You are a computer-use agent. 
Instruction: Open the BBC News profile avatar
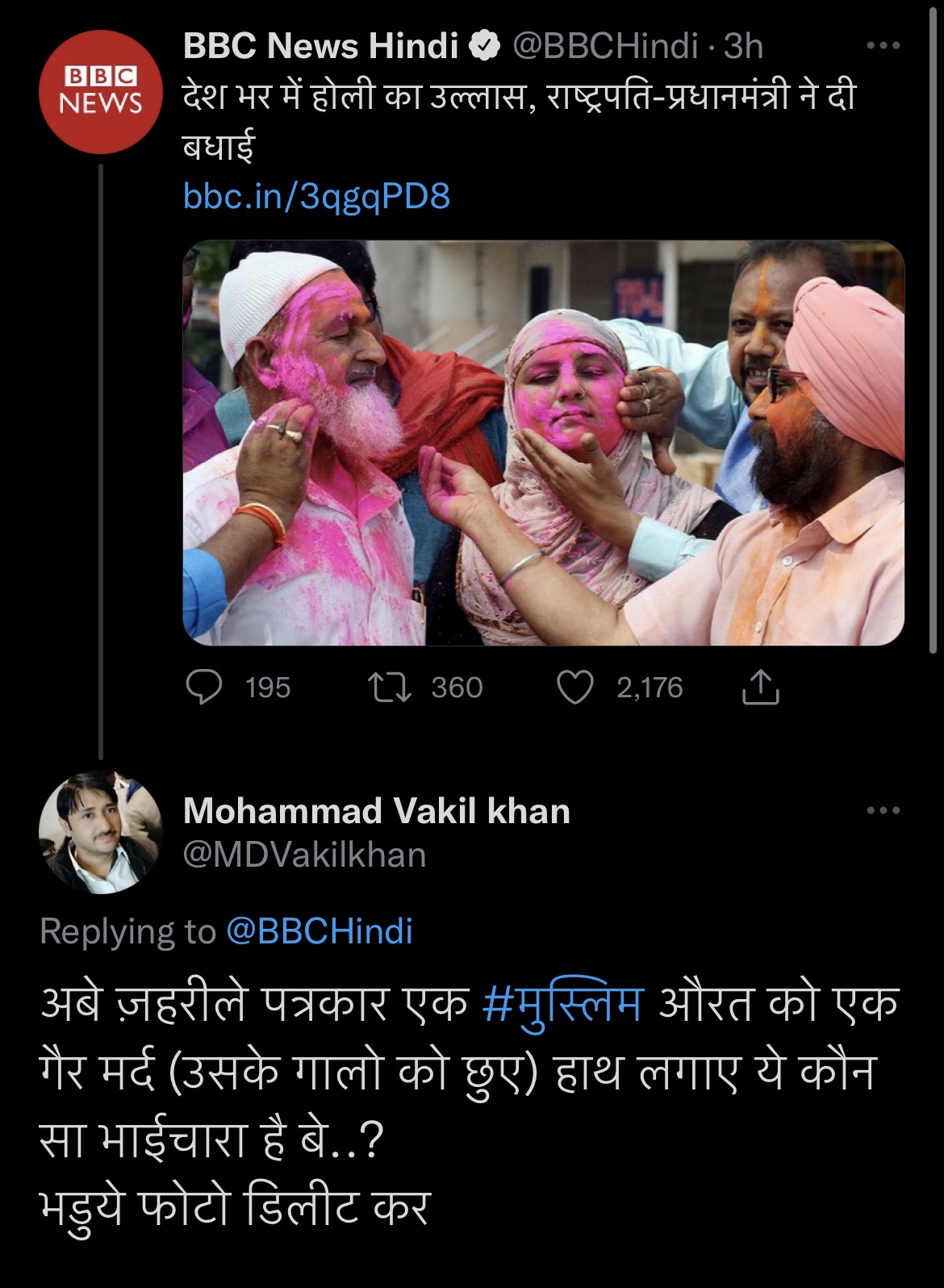point(101,91)
